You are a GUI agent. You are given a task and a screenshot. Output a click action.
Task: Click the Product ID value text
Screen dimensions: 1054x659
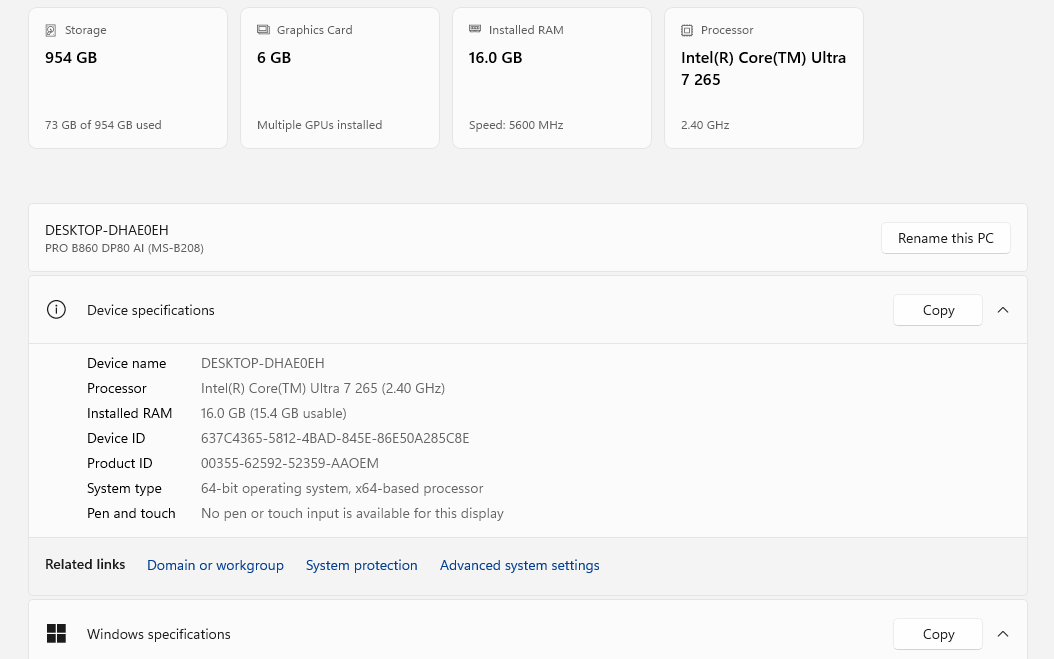point(289,463)
